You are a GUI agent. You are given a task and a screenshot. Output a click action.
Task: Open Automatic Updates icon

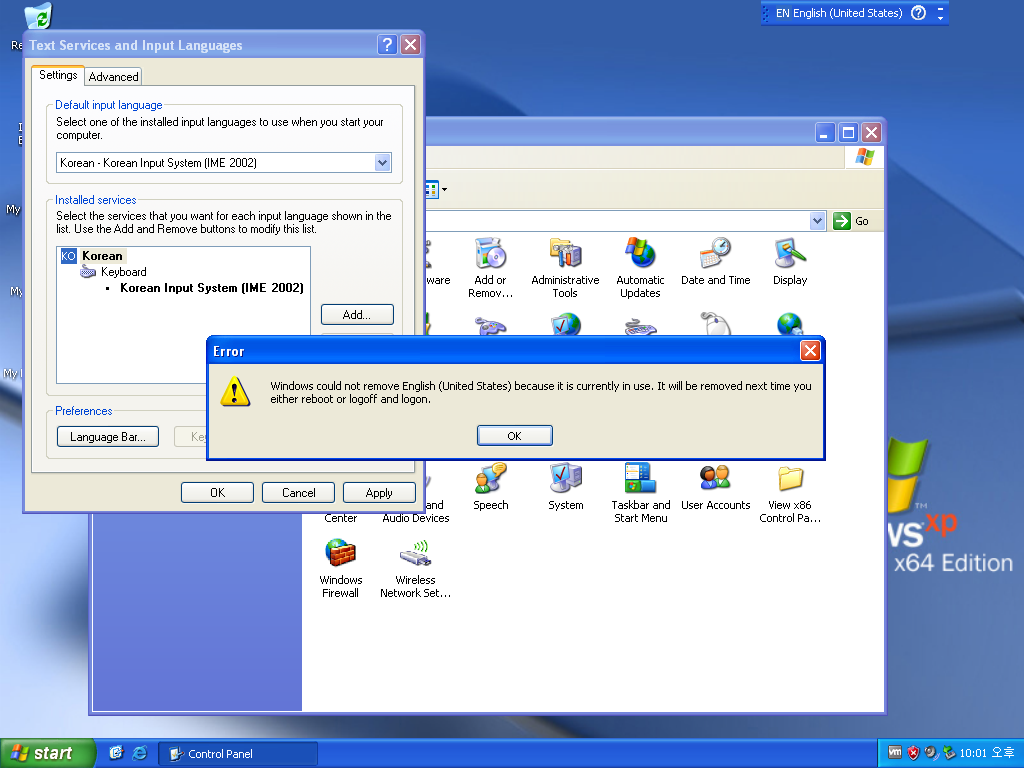640,268
